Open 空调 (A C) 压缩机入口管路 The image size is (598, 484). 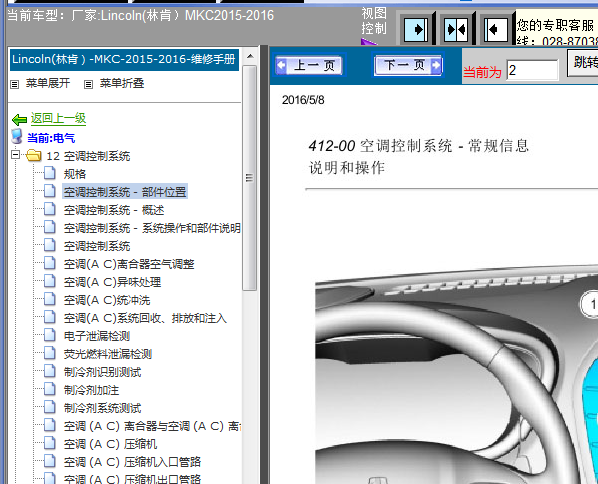[132, 462]
